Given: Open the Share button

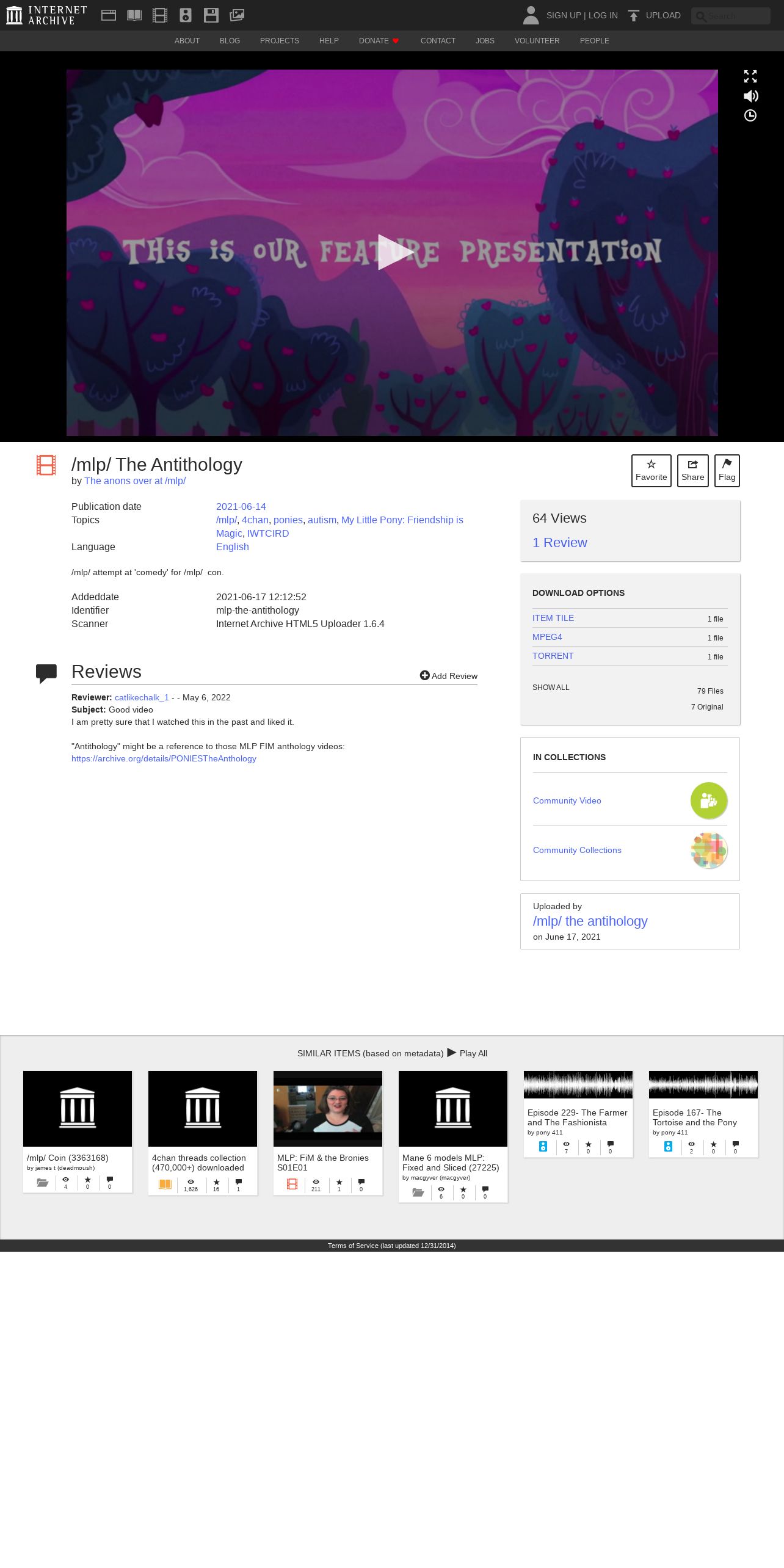Looking at the screenshot, I should 693,471.
